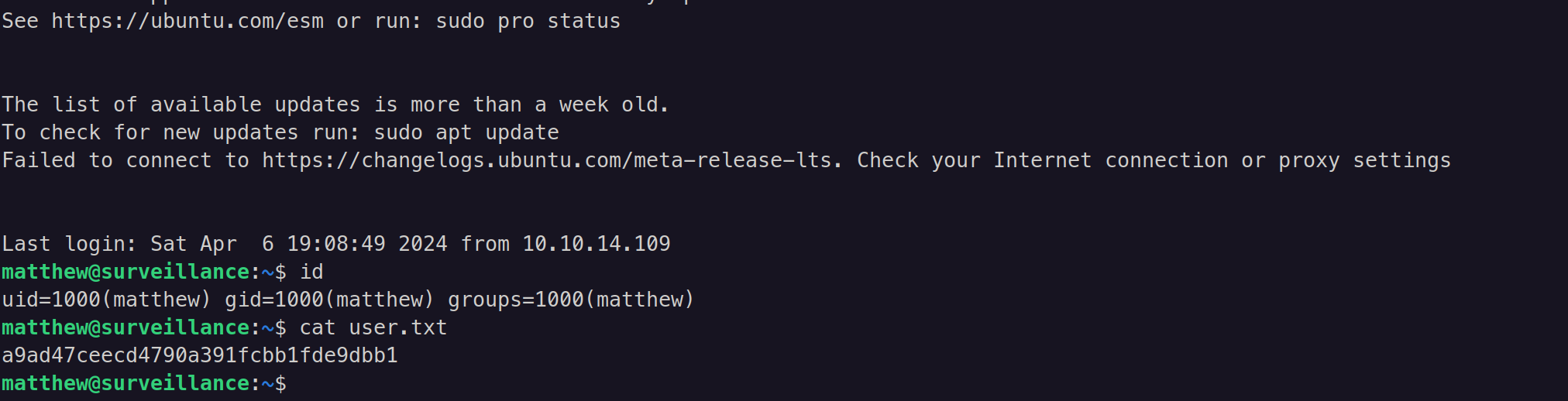Click the typed "id" command
The height and width of the screenshot is (401, 1568).
pyautogui.click(x=311, y=272)
